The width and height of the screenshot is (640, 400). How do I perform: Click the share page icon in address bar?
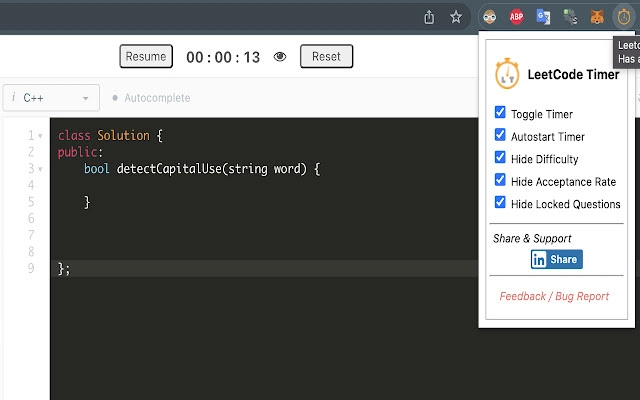(429, 16)
